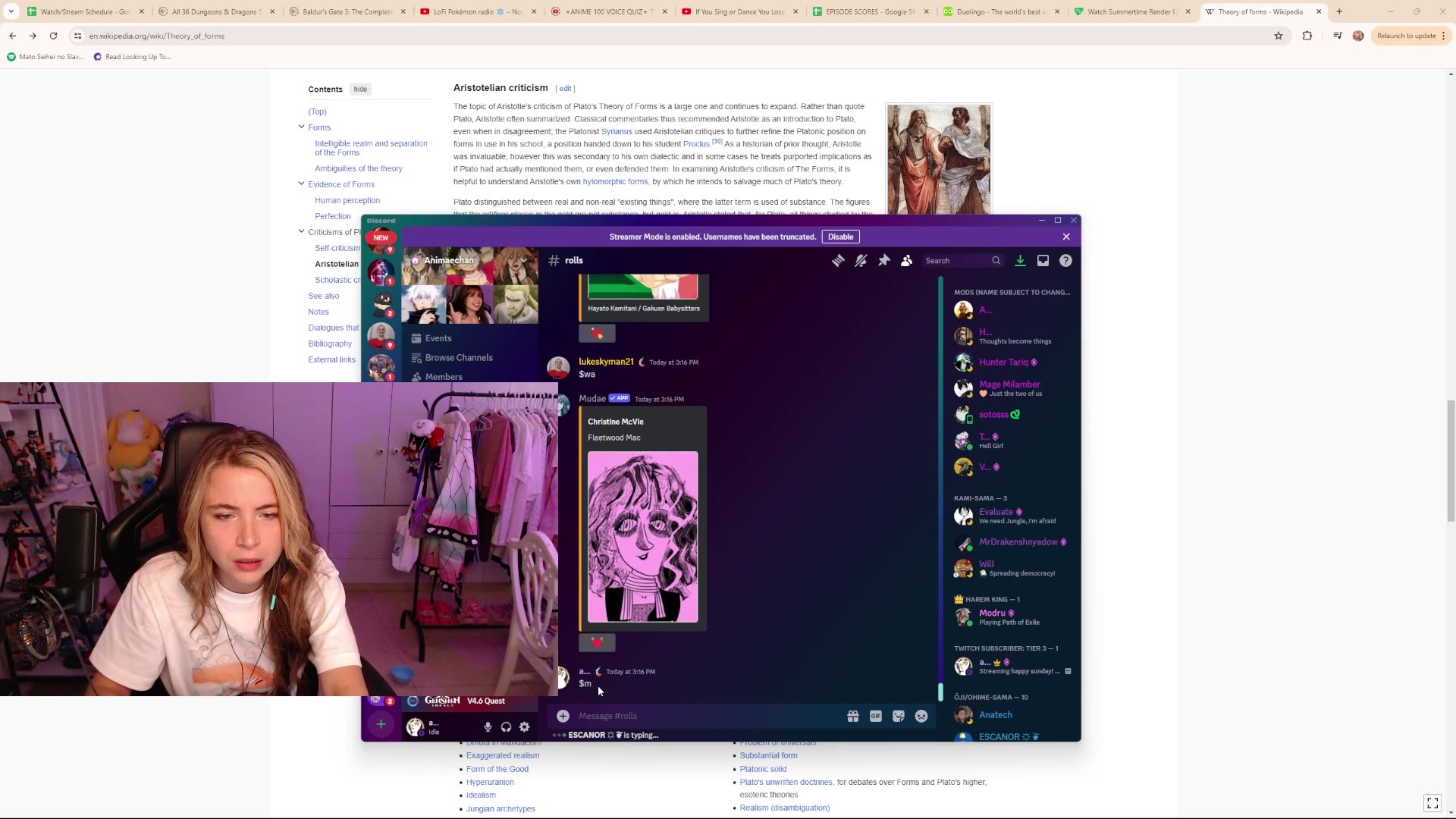Open Browse Channels in sidebar
This screenshot has height=819, width=1456.
click(458, 358)
